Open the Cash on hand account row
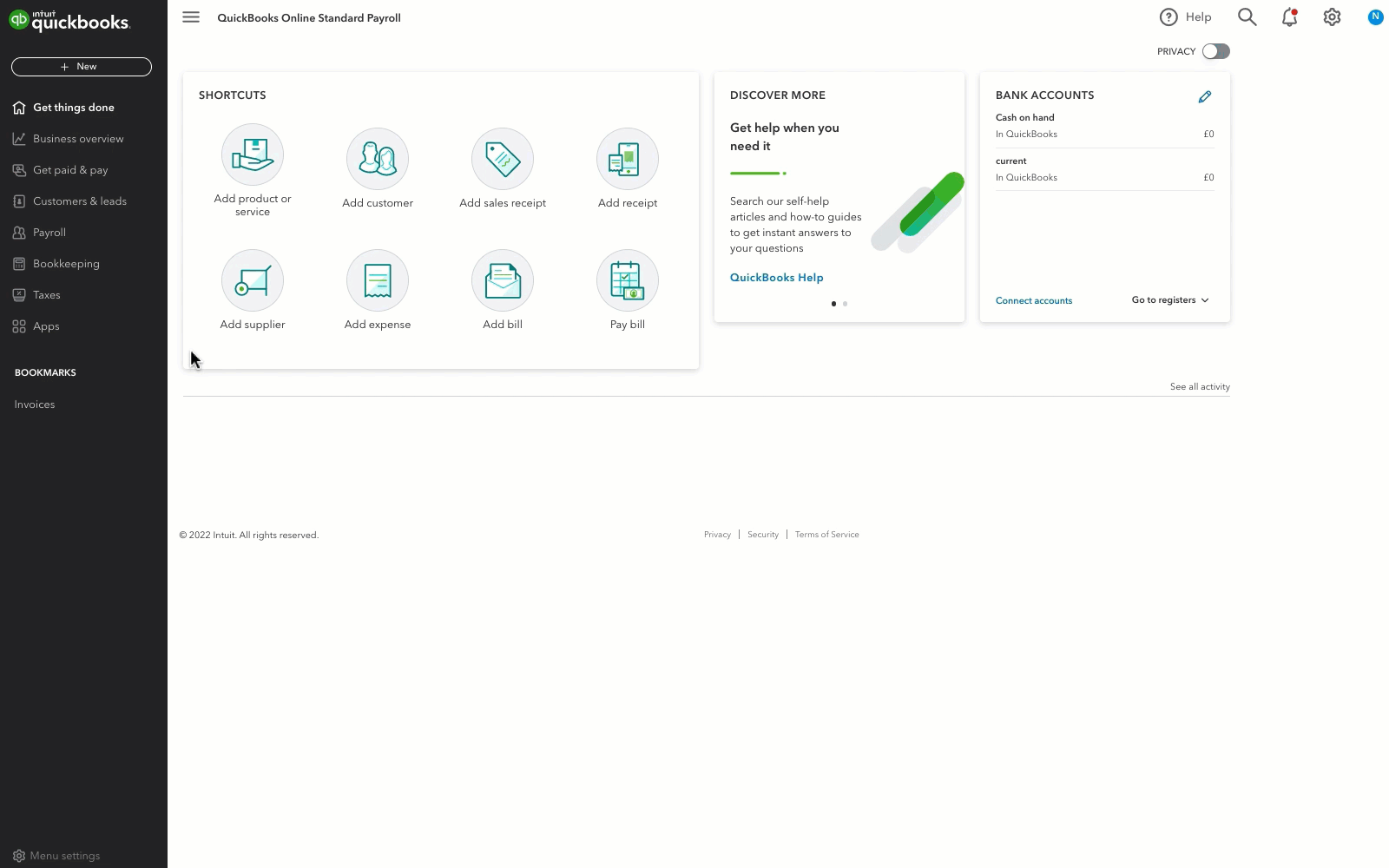1389x868 pixels. [x=1105, y=126]
